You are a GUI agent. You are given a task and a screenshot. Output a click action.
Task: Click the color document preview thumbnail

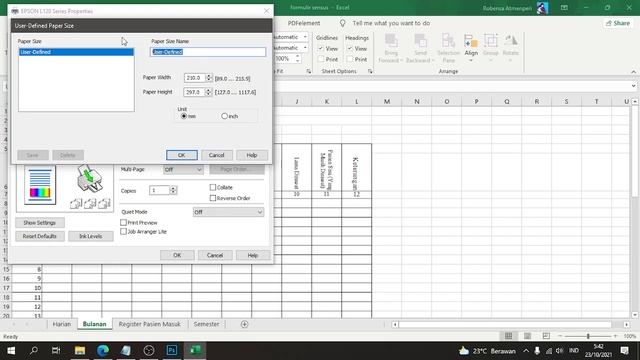(40, 185)
